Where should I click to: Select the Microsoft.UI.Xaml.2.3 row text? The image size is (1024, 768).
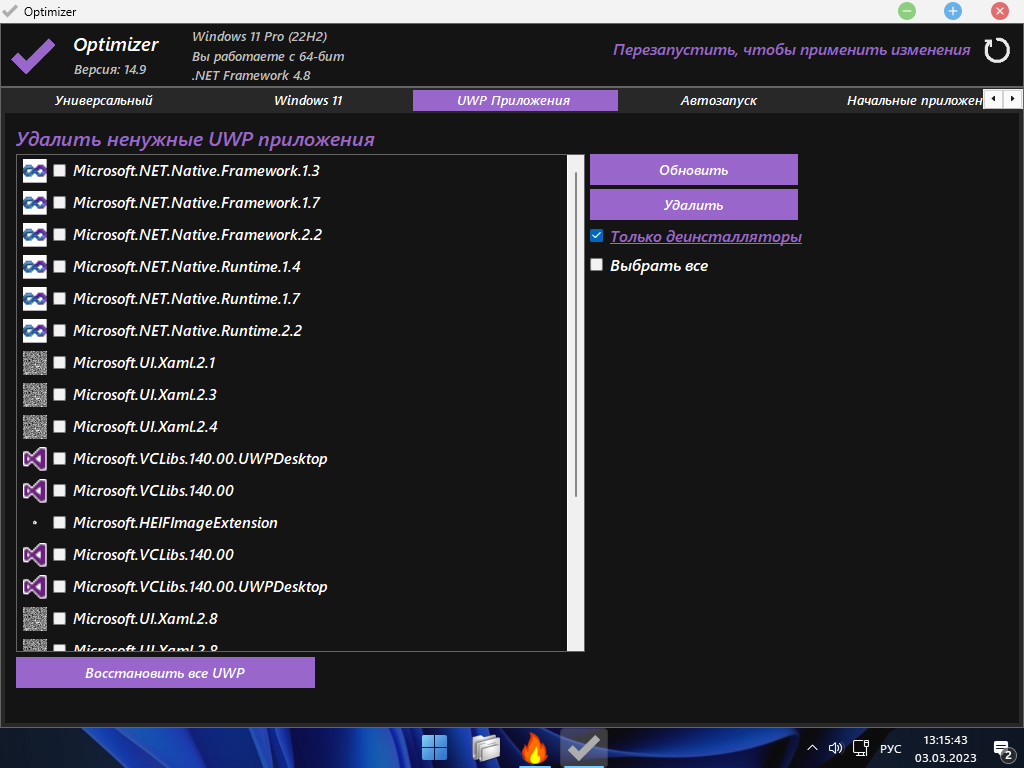click(x=145, y=395)
